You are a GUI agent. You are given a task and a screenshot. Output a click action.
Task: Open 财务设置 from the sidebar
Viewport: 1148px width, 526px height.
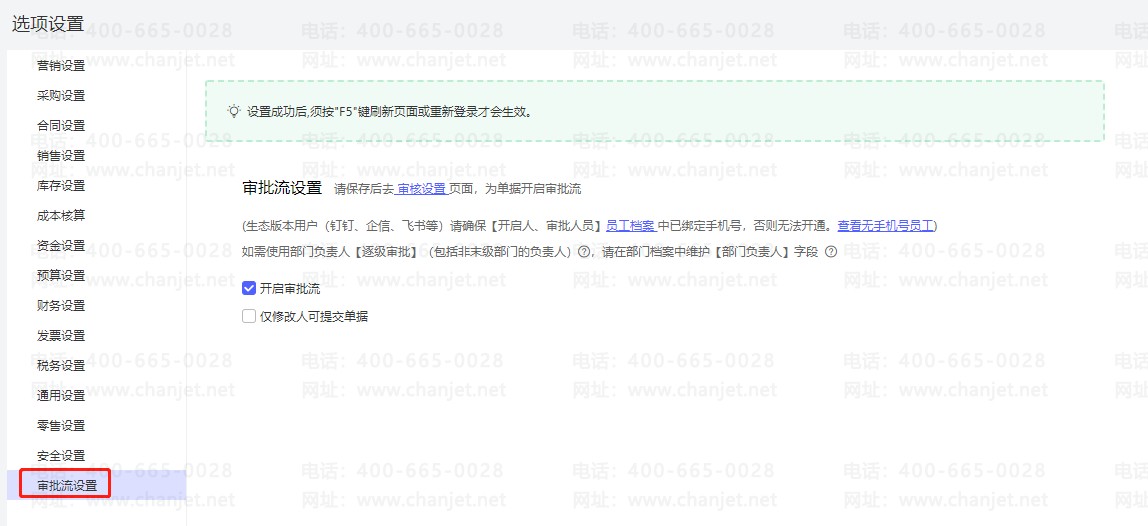click(61, 306)
